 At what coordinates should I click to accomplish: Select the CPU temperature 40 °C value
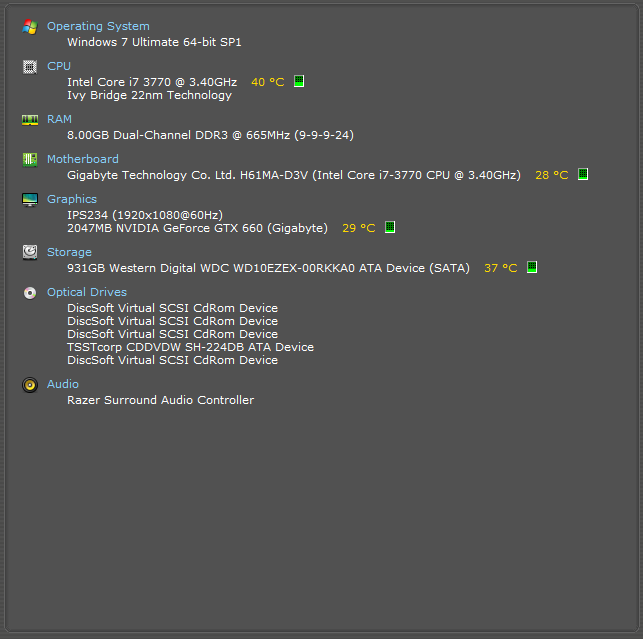pyautogui.click(x=268, y=82)
